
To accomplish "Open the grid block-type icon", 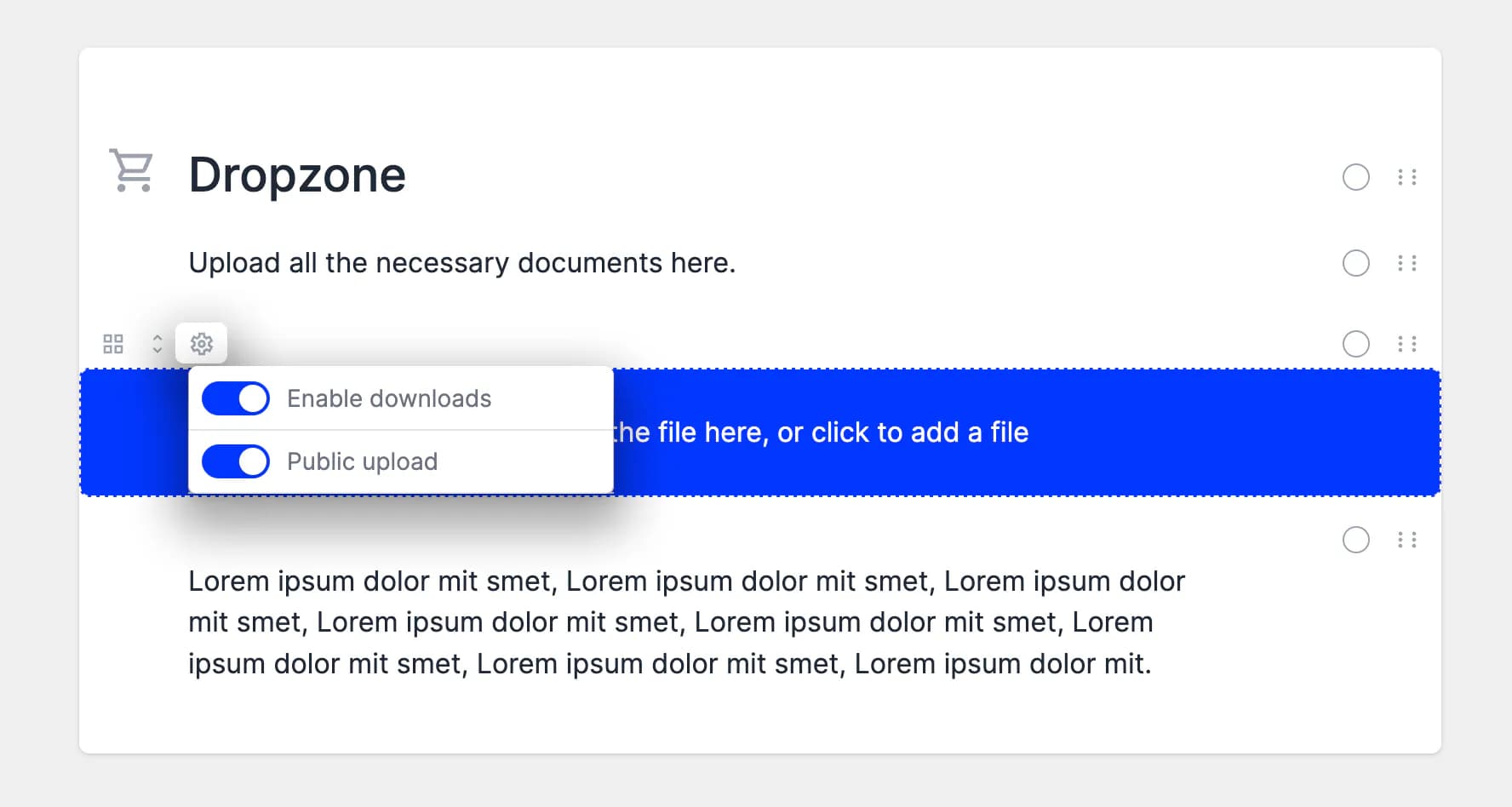I will pyautogui.click(x=113, y=344).
